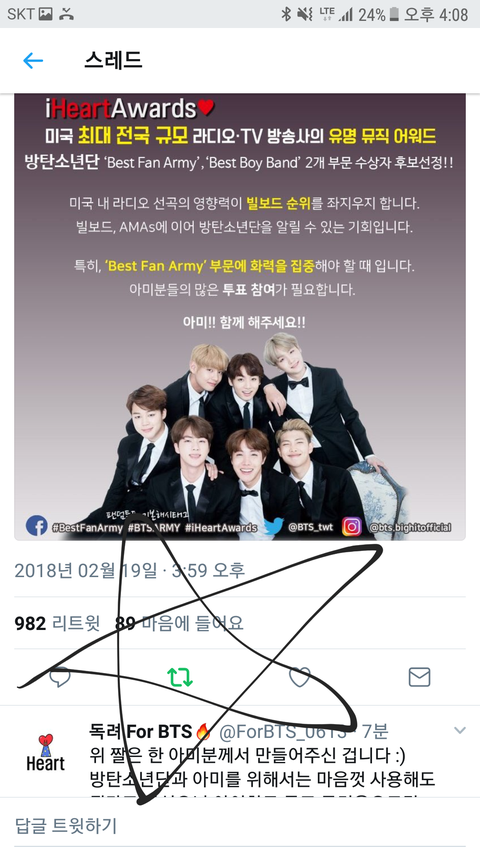Image resolution: width=480 pixels, height=853 pixels.
Task: Expand the reply tweet chevron menu
Action: pos(460,731)
